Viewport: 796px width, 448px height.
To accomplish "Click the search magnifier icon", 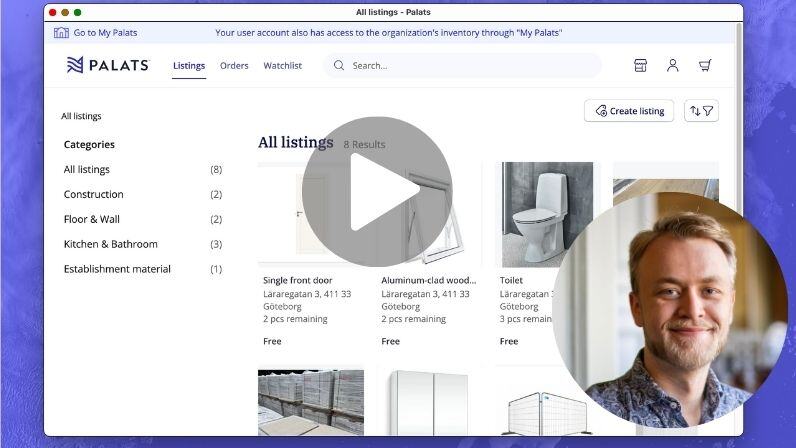I will [x=339, y=66].
